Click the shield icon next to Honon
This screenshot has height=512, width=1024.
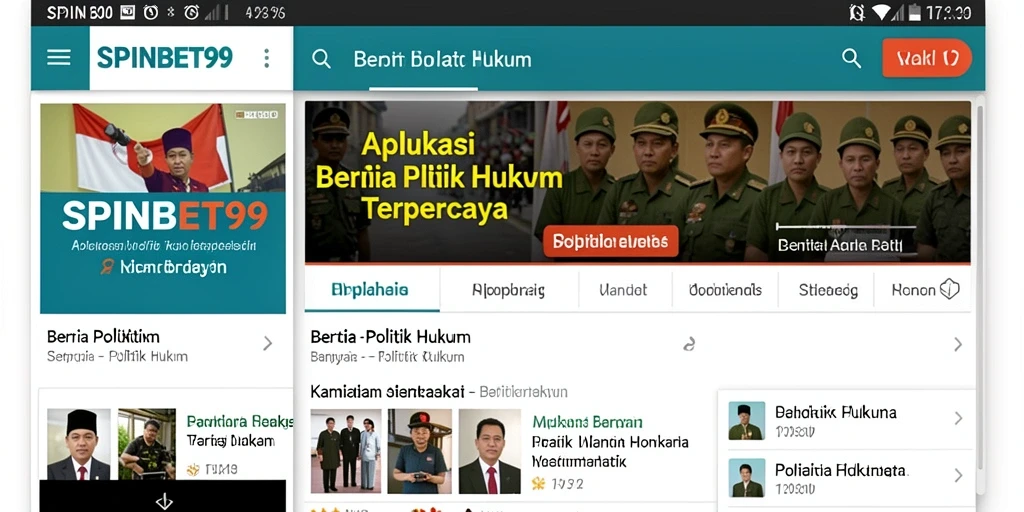[949, 289]
